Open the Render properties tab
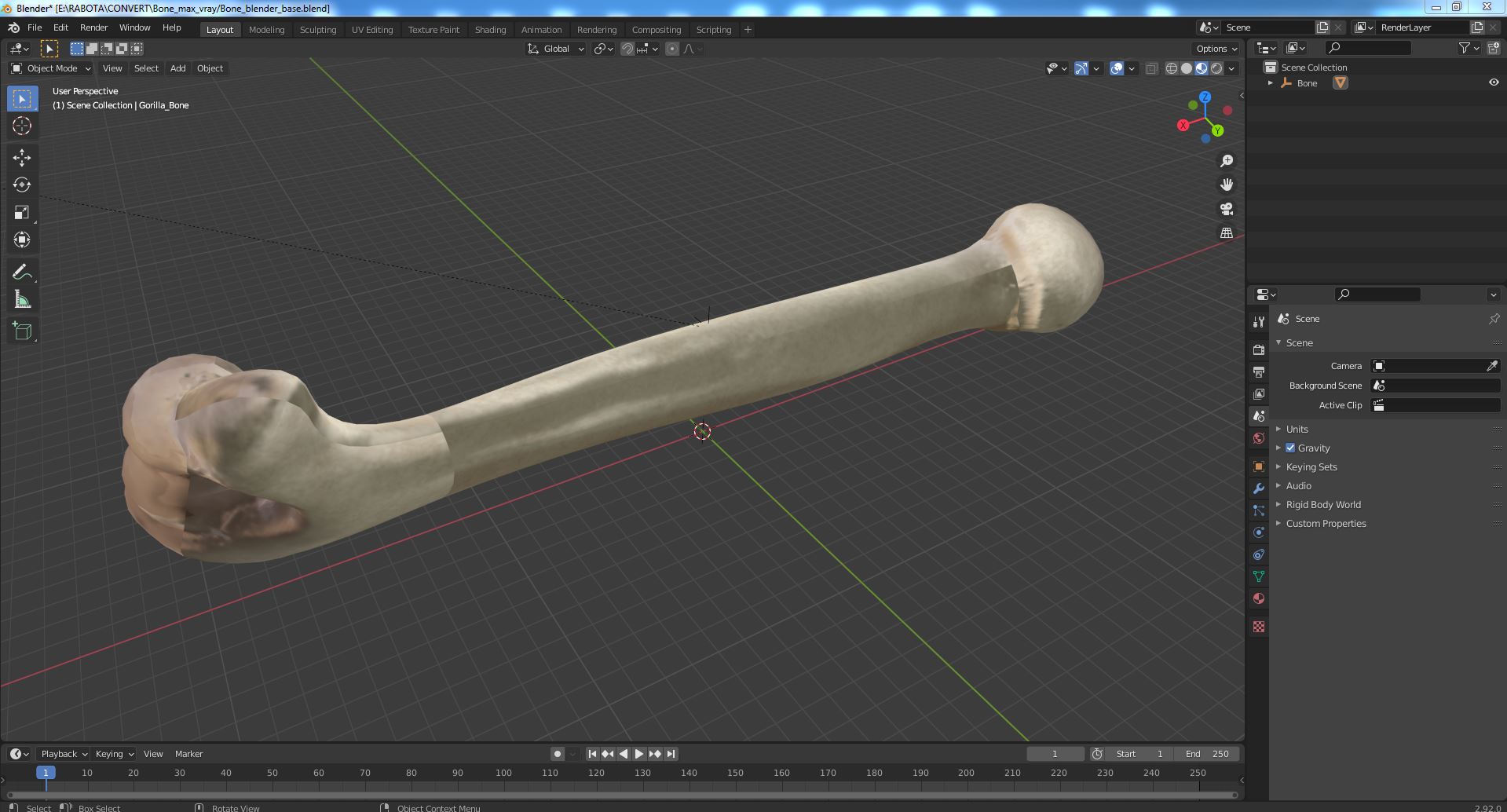The width and height of the screenshot is (1507, 812). click(1259, 349)
